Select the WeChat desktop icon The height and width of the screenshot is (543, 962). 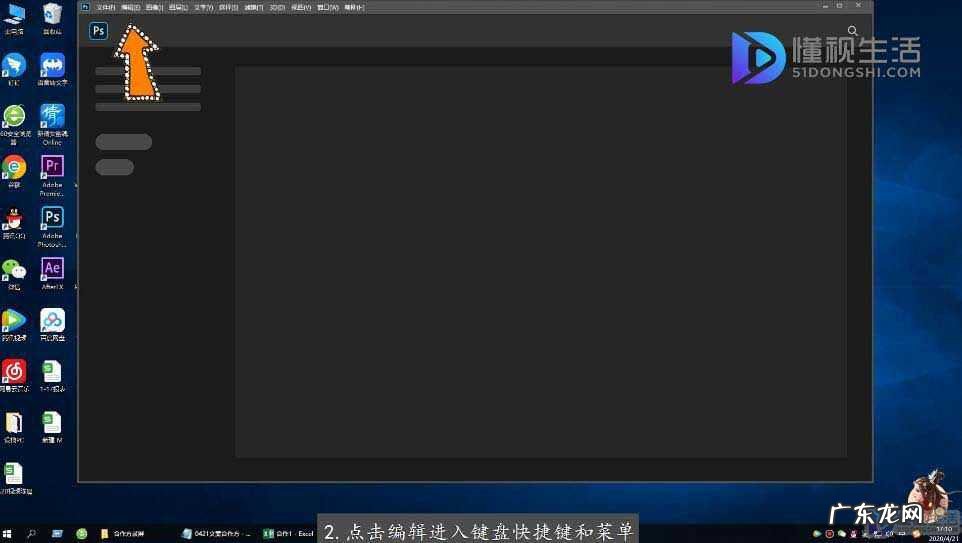(x=13, y=269)
